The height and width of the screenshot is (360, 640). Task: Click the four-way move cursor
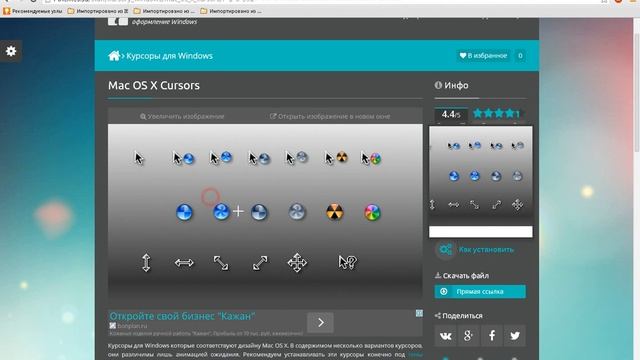[x=297, y=262]
